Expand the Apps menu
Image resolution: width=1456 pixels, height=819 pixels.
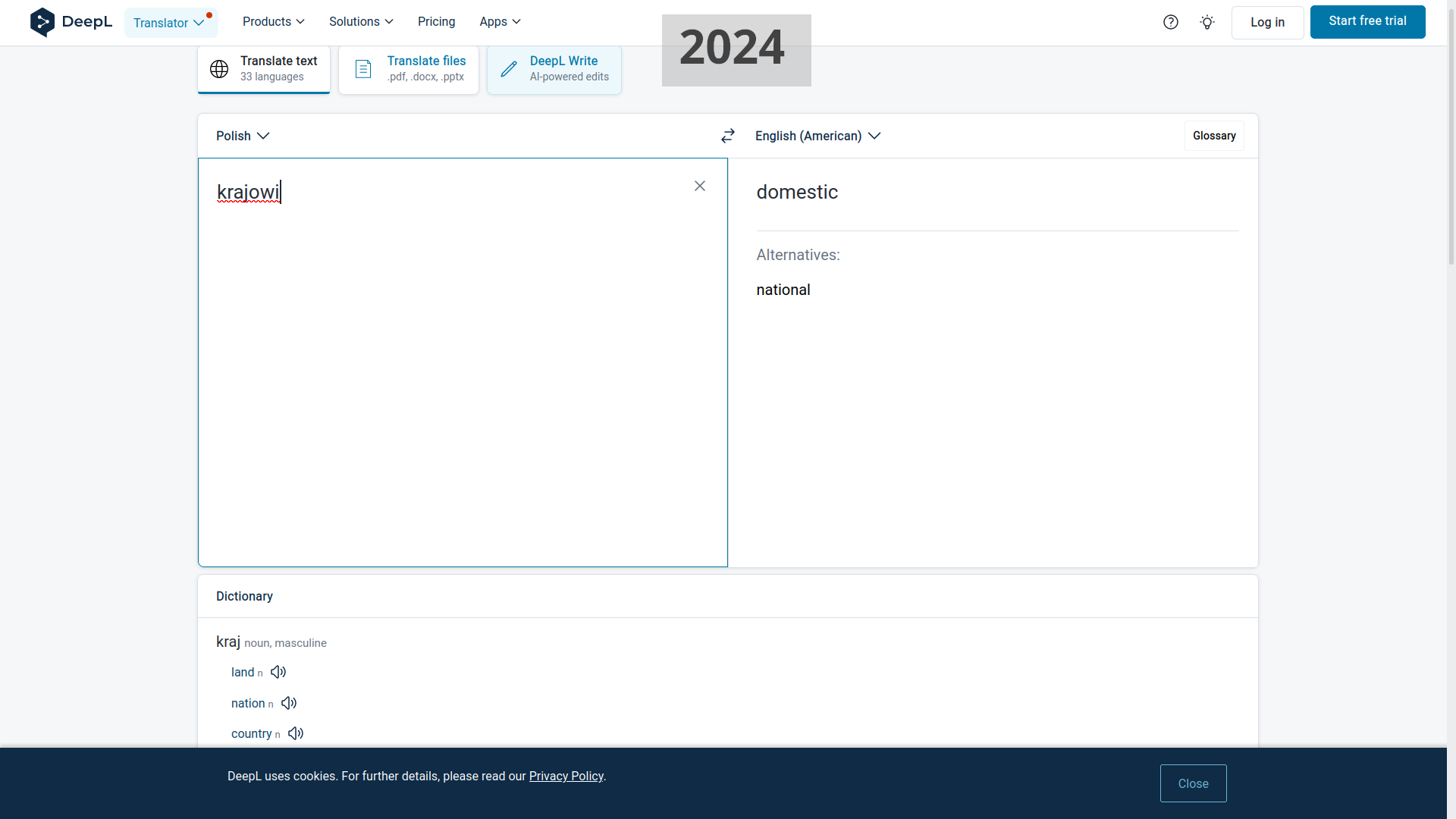pos(500,21)
